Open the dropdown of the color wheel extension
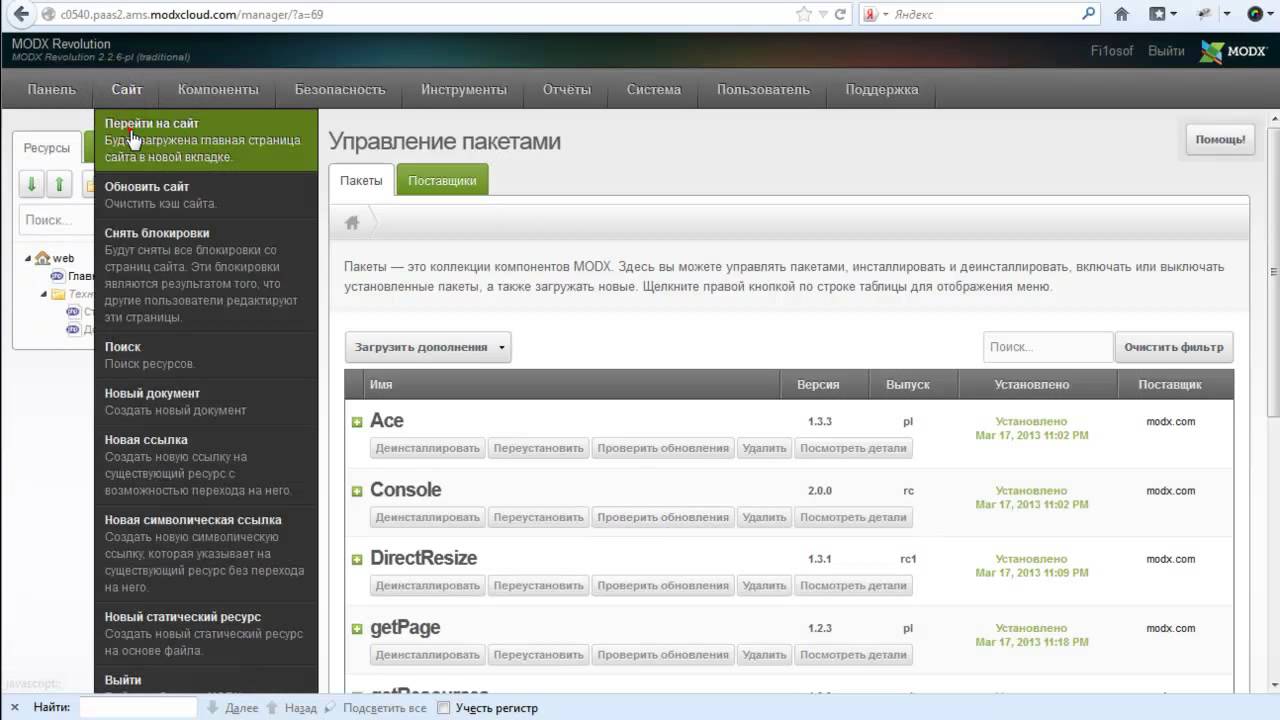This screenshot has height=720, width=1280. click(x=1271, y=15)
